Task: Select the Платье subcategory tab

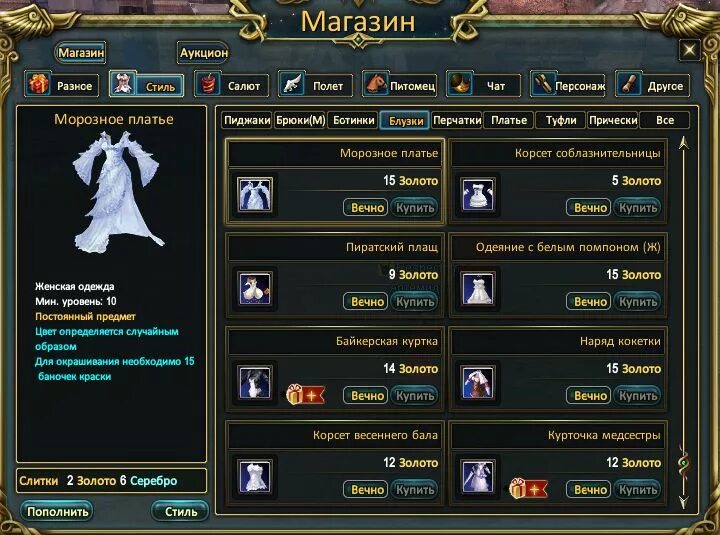Action: 509,120
